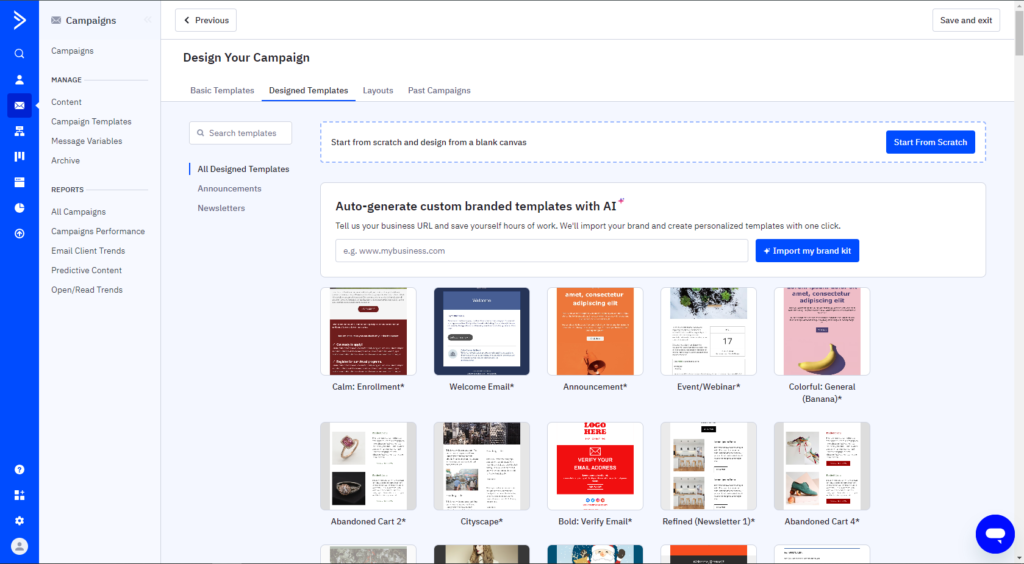Screen dimensions: 1024x564
Task: Click the Design Your Campaign heading
Action: (246, 57)
